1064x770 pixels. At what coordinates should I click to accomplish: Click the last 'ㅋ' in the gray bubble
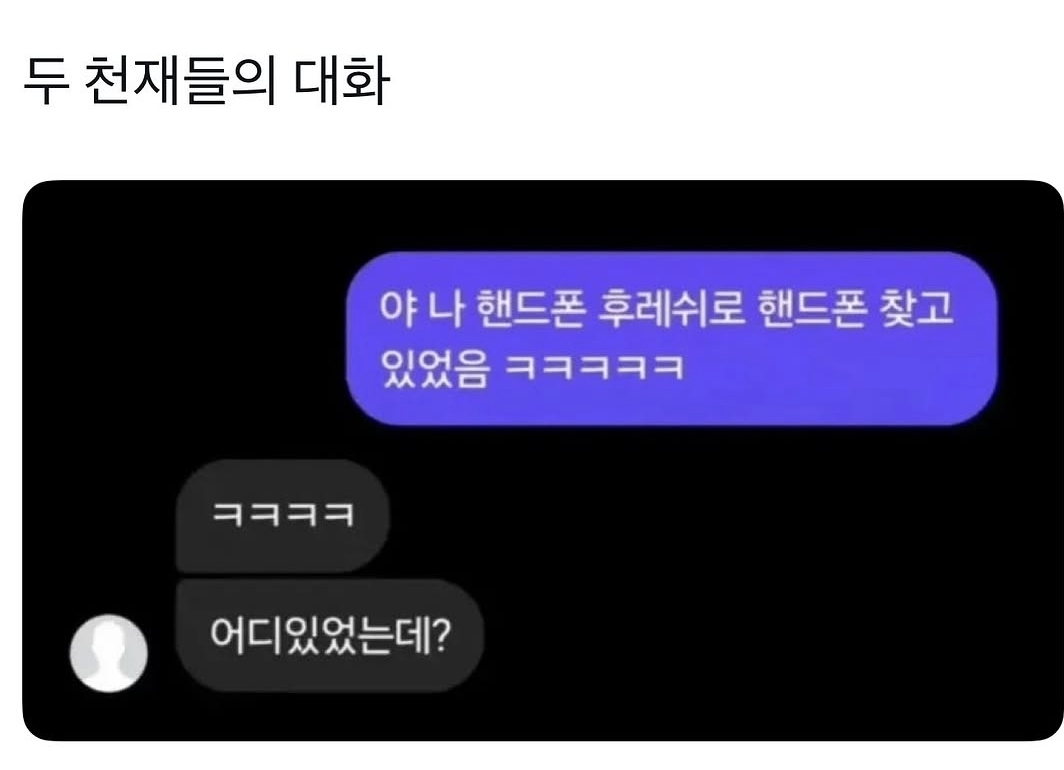(337, 514)
